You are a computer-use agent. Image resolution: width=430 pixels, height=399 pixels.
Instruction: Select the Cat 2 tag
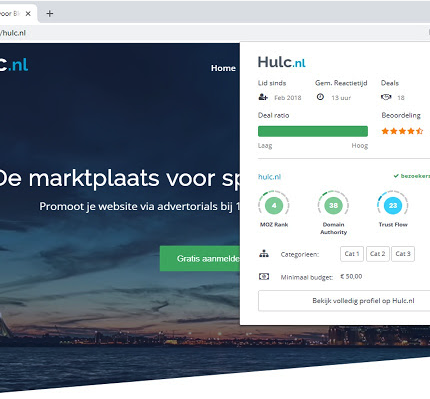377,254
